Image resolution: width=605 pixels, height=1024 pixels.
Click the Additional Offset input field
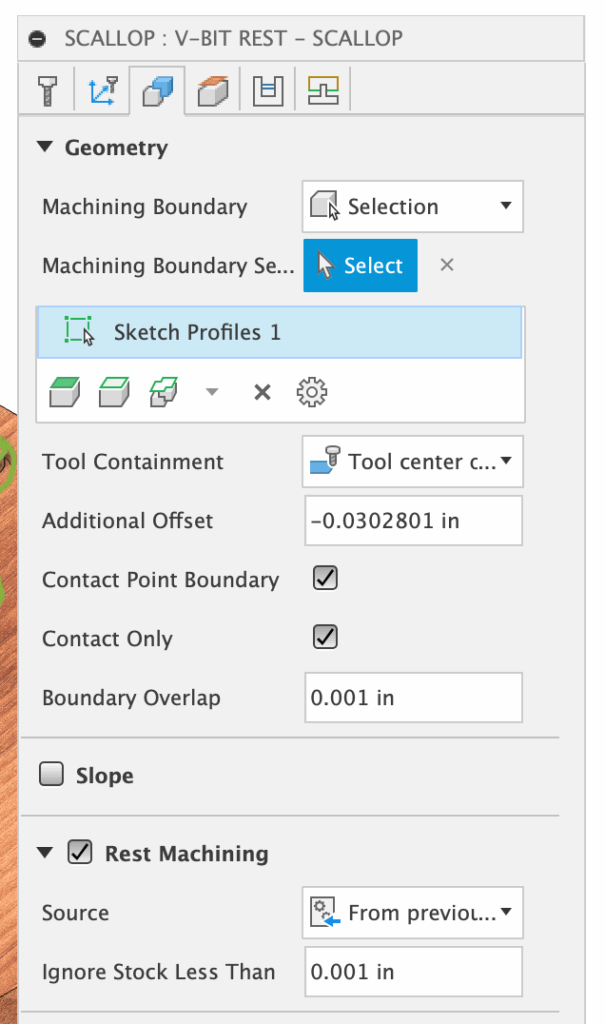[x=412, y=521]
